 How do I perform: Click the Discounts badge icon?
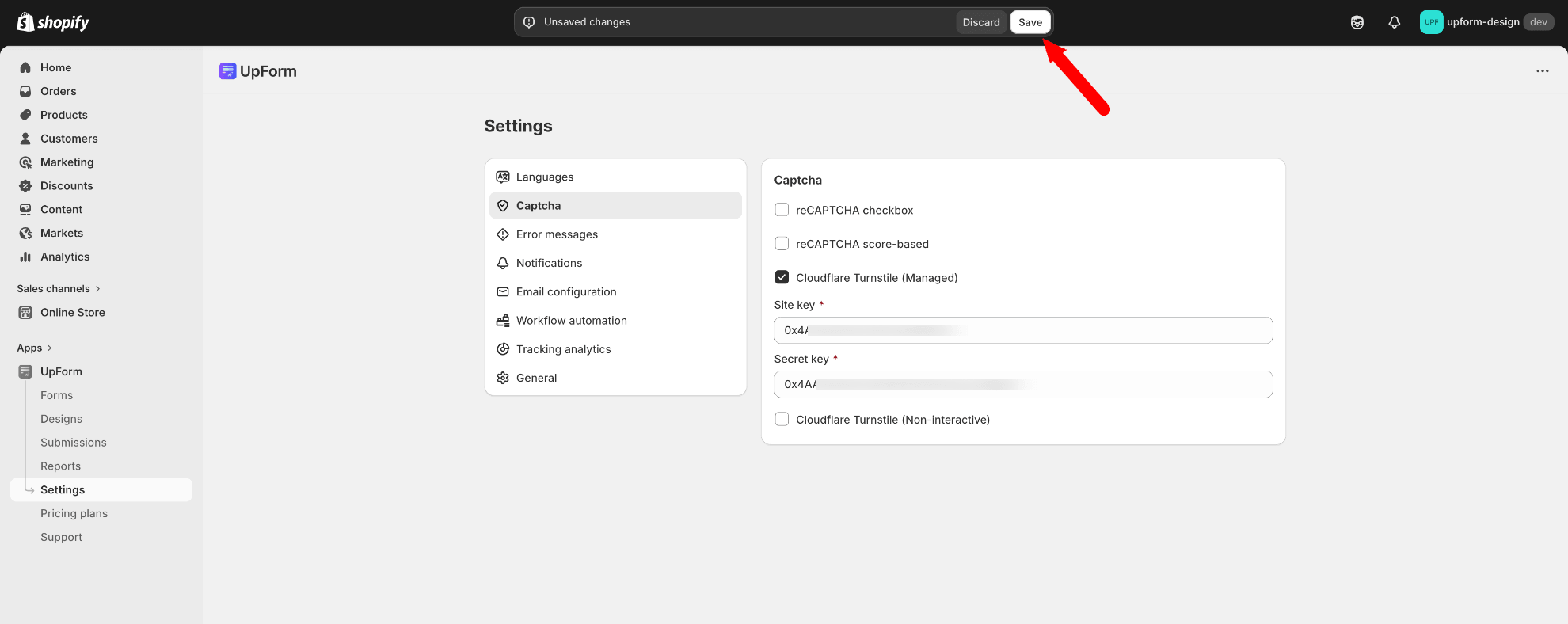tap(25, 186)
